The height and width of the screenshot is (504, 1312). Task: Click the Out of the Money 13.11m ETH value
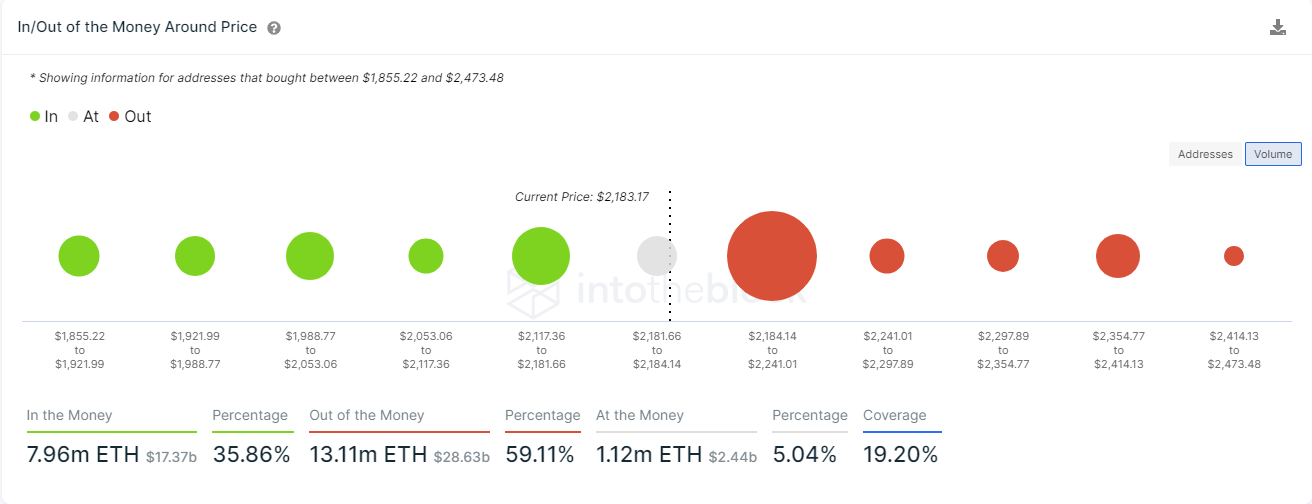pyautogui.click(x=369, y=455)
